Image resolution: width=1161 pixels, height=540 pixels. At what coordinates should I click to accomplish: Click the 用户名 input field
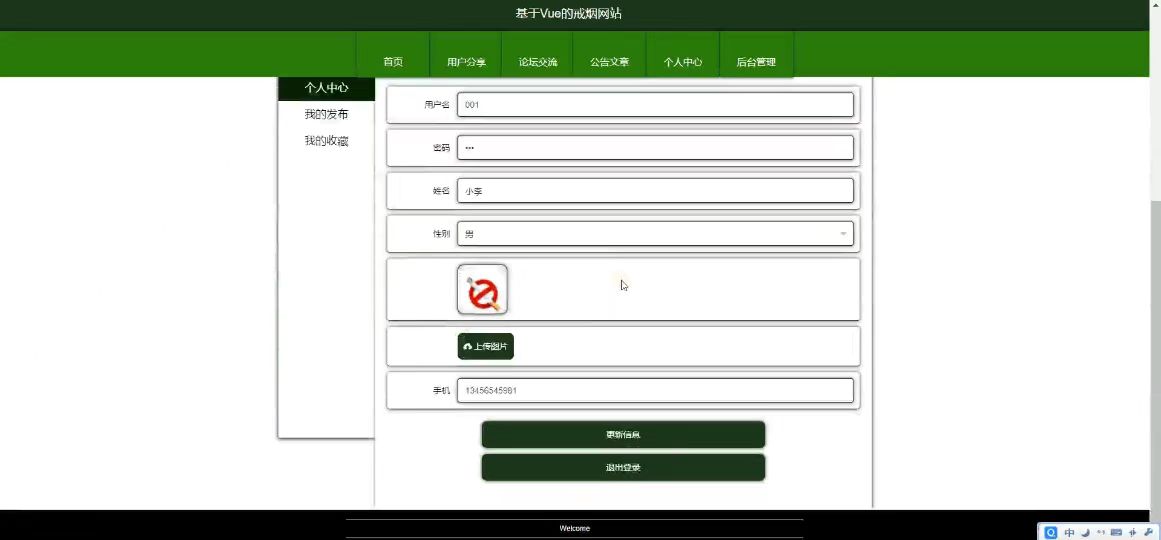click(655, 104)
